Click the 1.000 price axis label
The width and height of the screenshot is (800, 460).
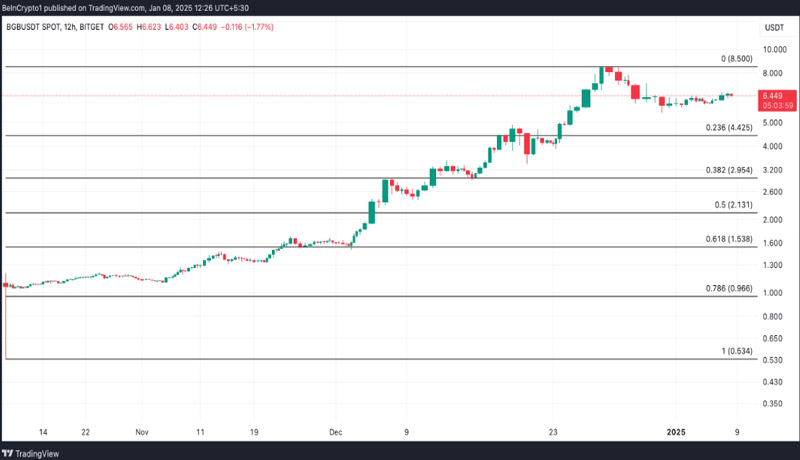coord(772,293)
